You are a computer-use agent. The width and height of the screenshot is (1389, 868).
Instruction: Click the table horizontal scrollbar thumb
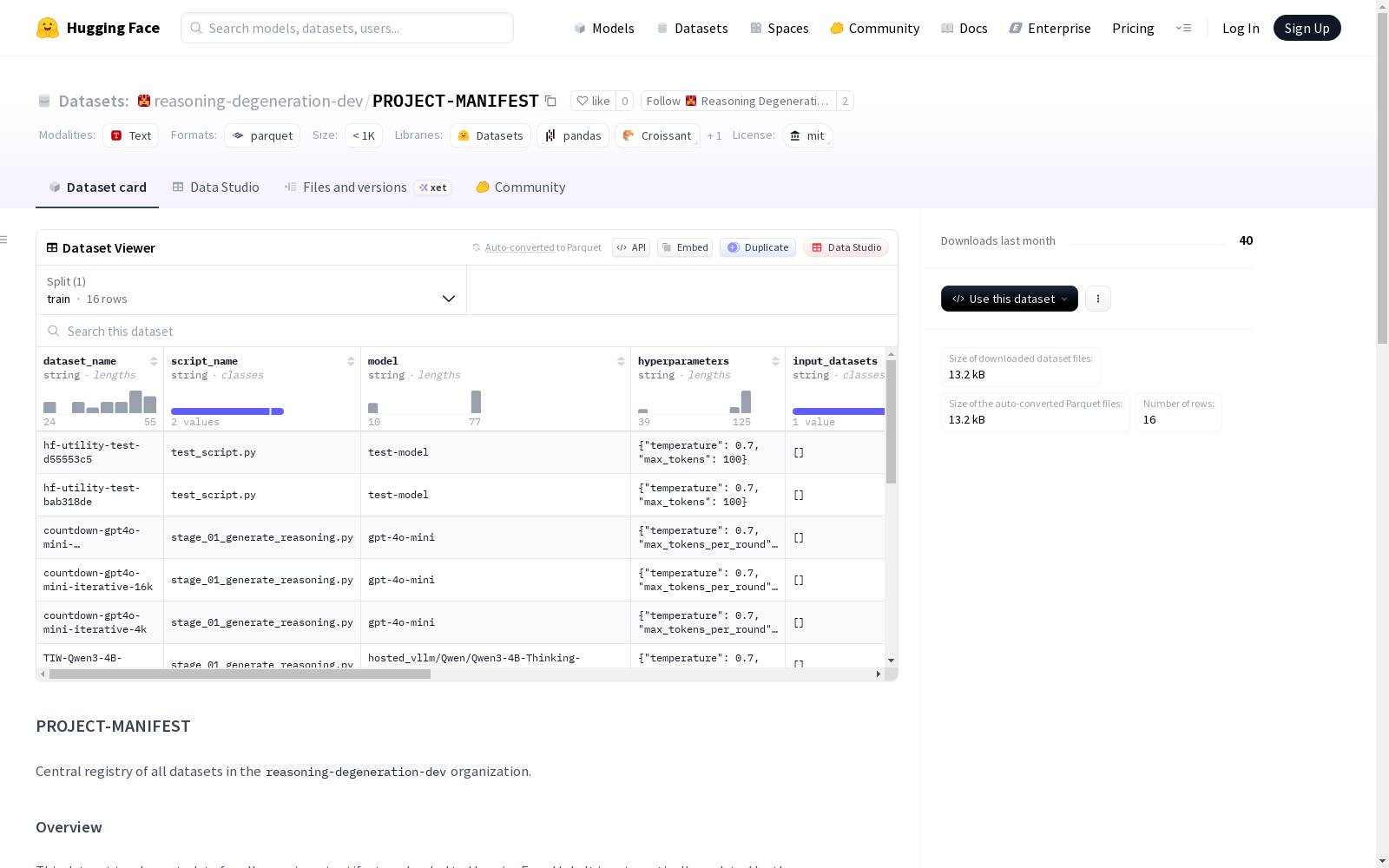point(240,674)
